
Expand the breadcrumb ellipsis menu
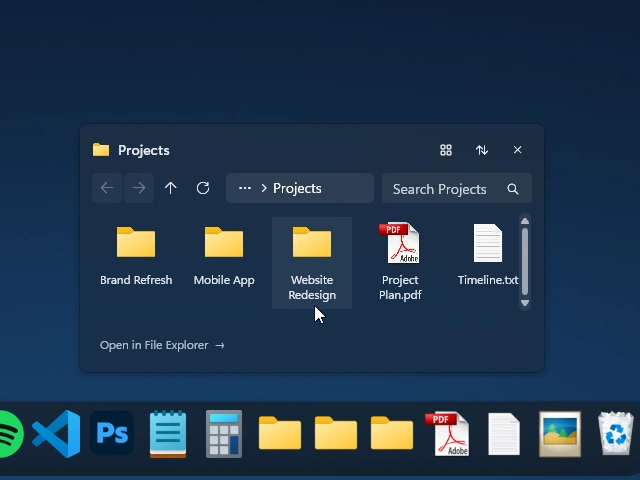pyautogui.click(x=244, y=188)
